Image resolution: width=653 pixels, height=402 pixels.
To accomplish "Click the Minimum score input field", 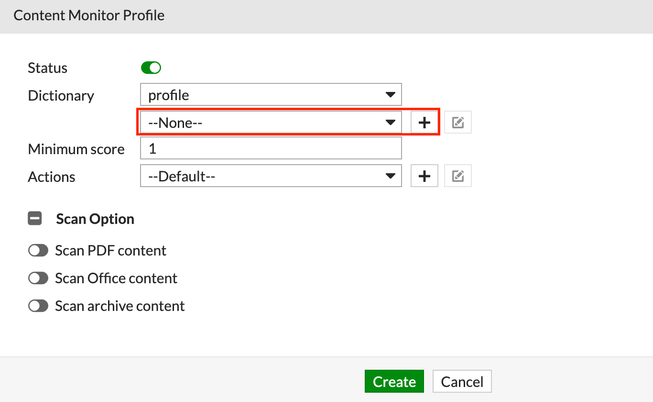I will click(270, 149).
